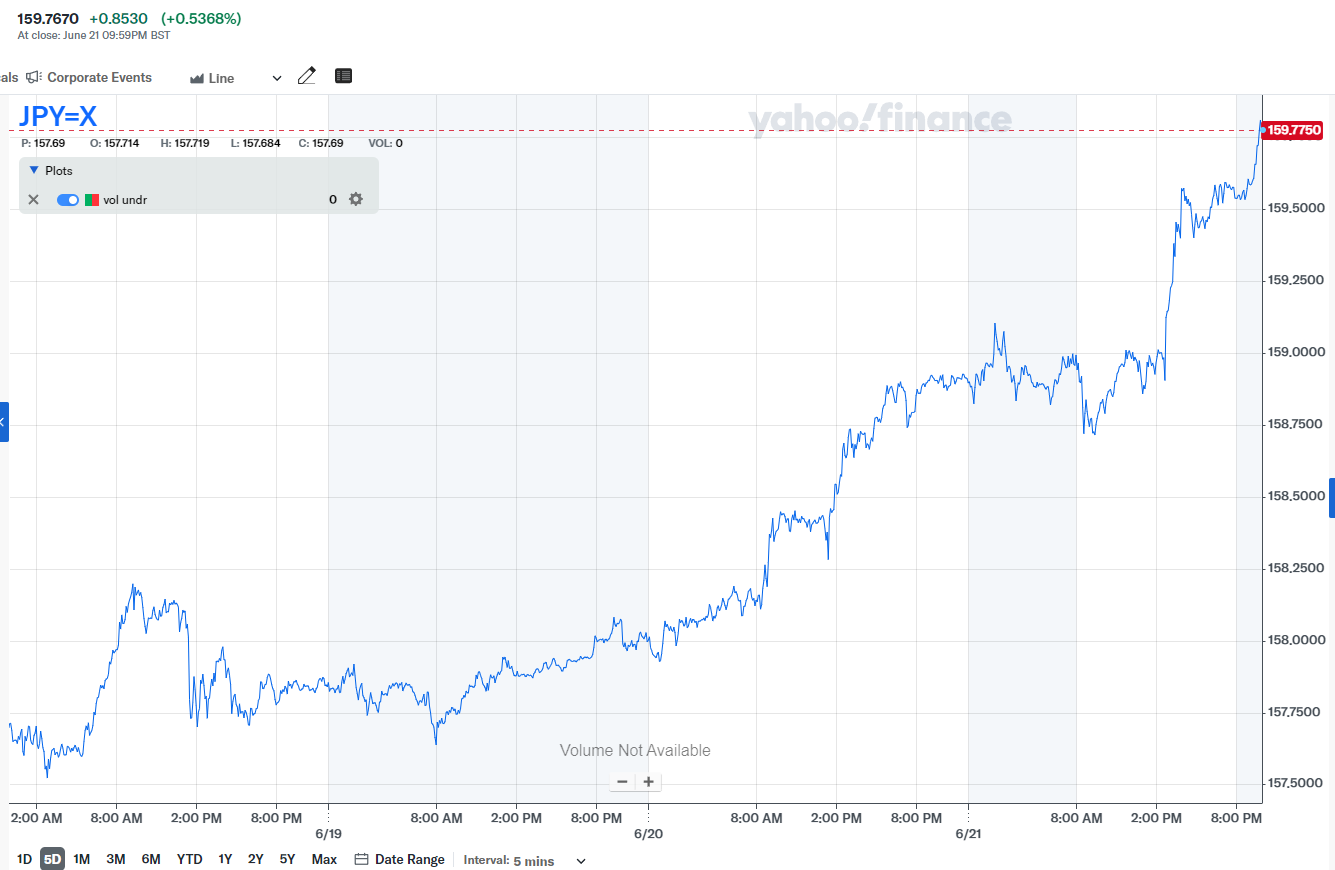Viewport: 1335px width, 870px height.
Task: Collapse the Plots panel triangle
Action: click(x=34, y=171)
